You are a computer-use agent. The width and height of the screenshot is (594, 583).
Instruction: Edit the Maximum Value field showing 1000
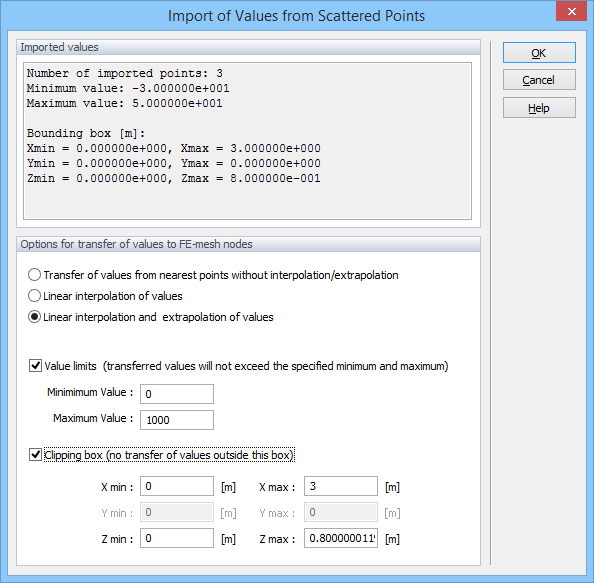click(x=177, y=420)
